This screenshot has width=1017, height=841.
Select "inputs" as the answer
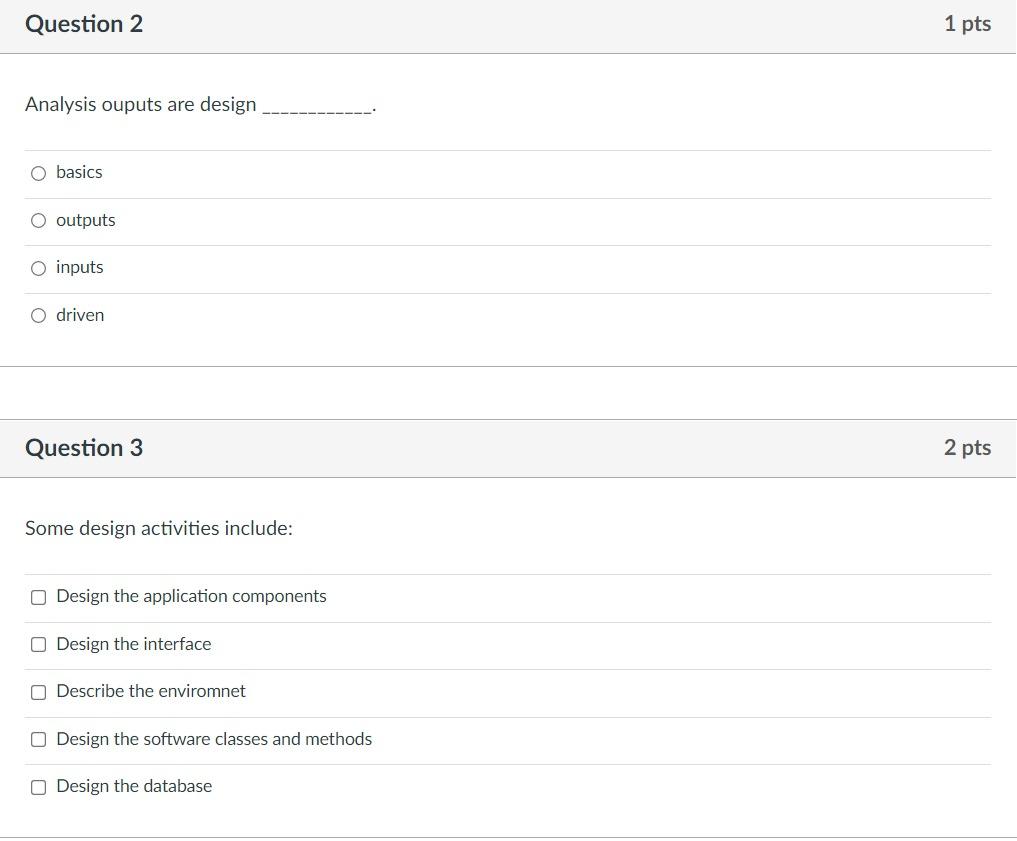(38, 268)
